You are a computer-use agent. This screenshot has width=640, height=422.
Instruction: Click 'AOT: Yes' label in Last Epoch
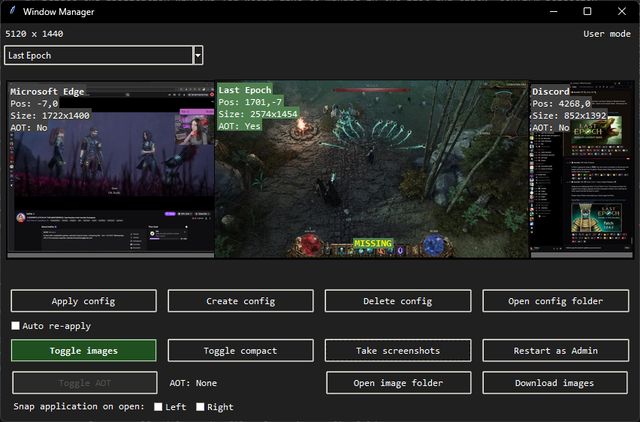pyautogui.click(x=240, y=126)
